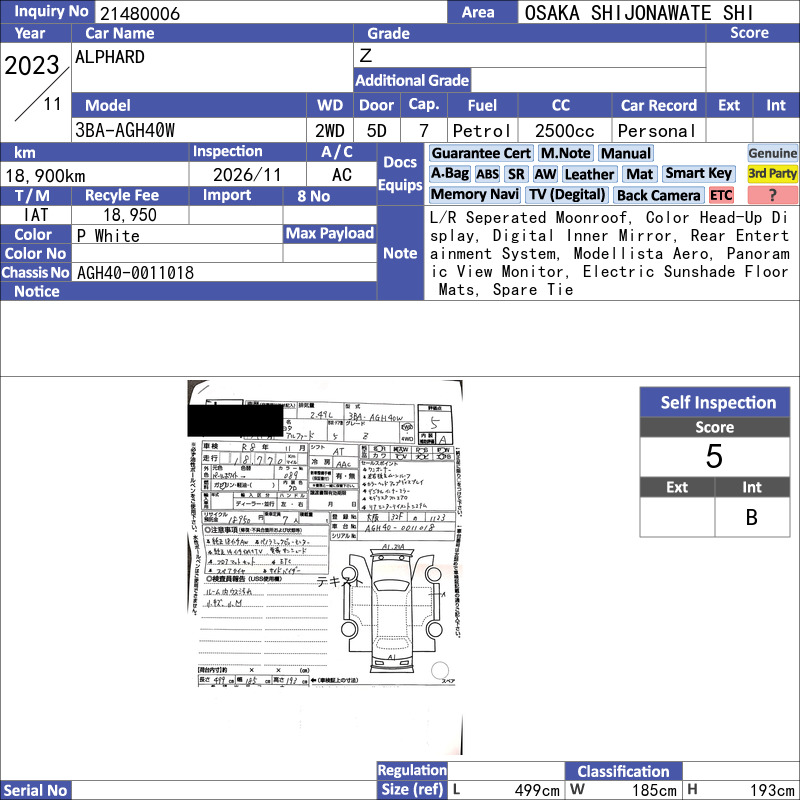Click the color value P White
The width and height of the screenshot is (800, 800).
(108, 236)
